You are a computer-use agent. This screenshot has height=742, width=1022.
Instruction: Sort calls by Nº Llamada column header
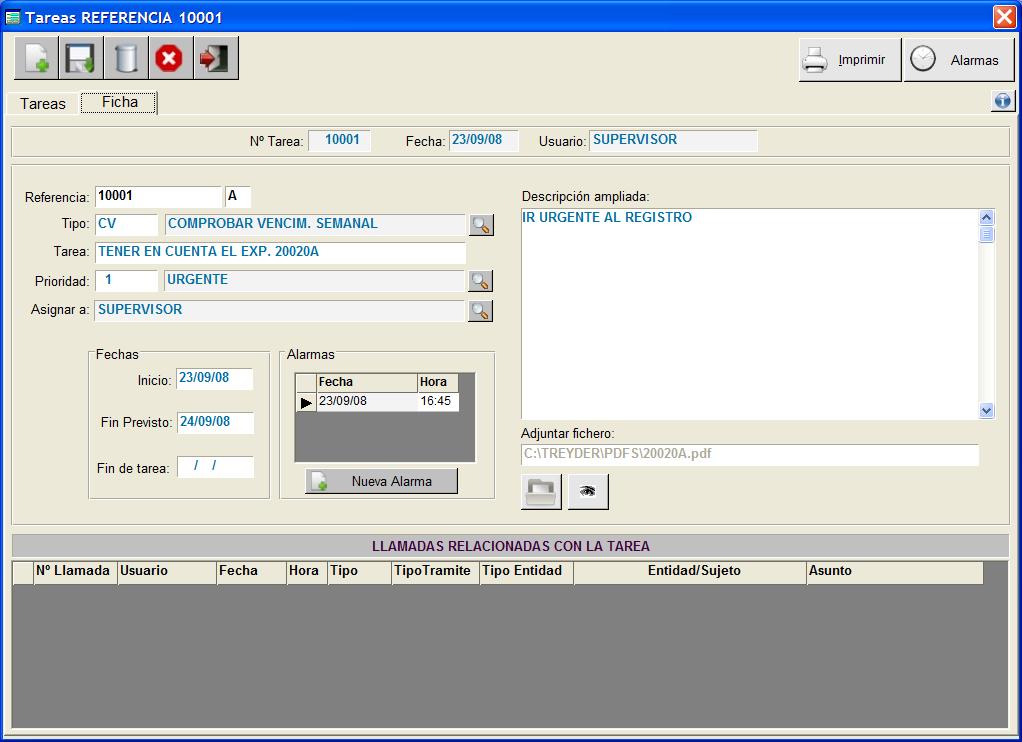(75, 572)
